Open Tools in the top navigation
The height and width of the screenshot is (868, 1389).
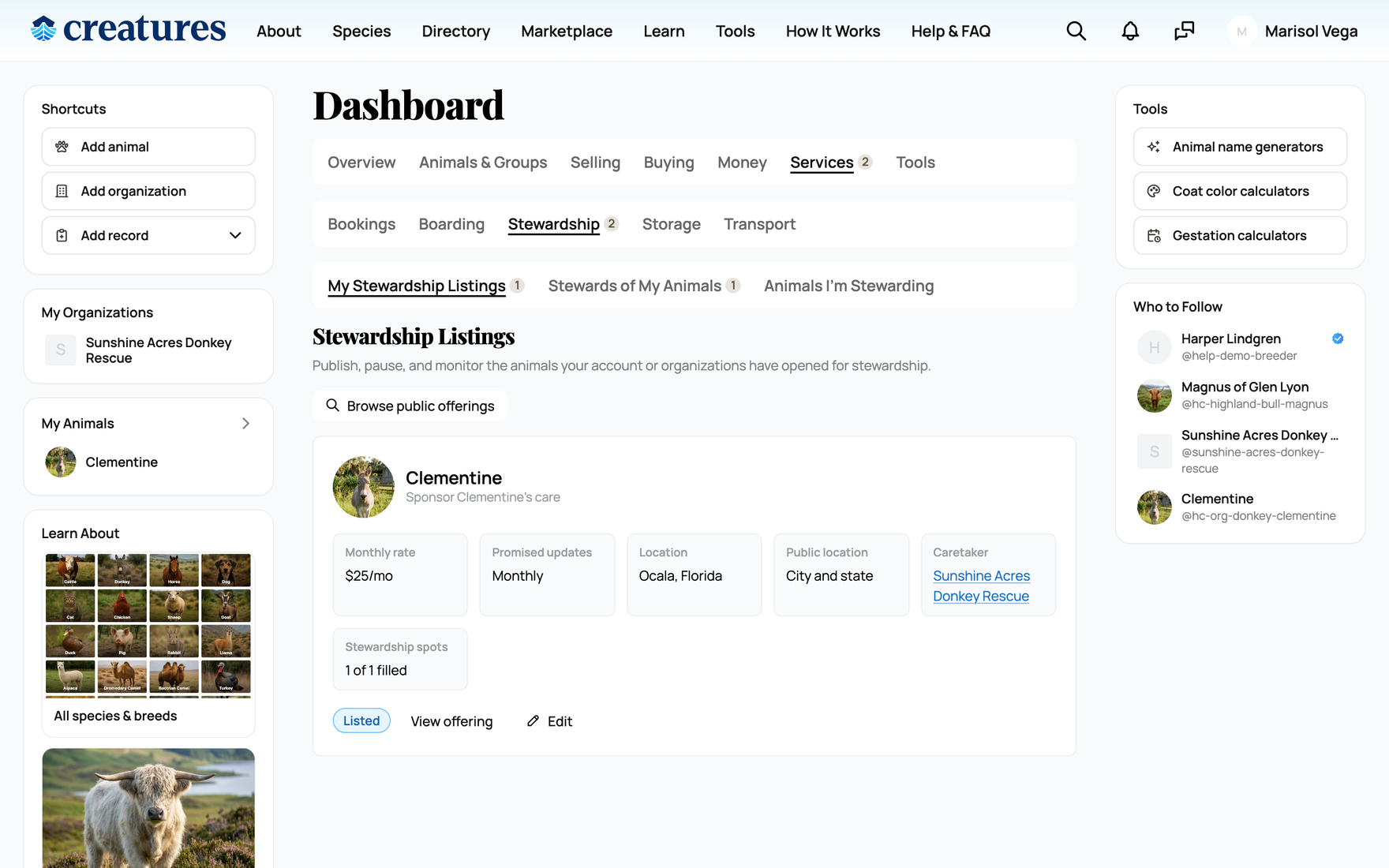(735, 31)
